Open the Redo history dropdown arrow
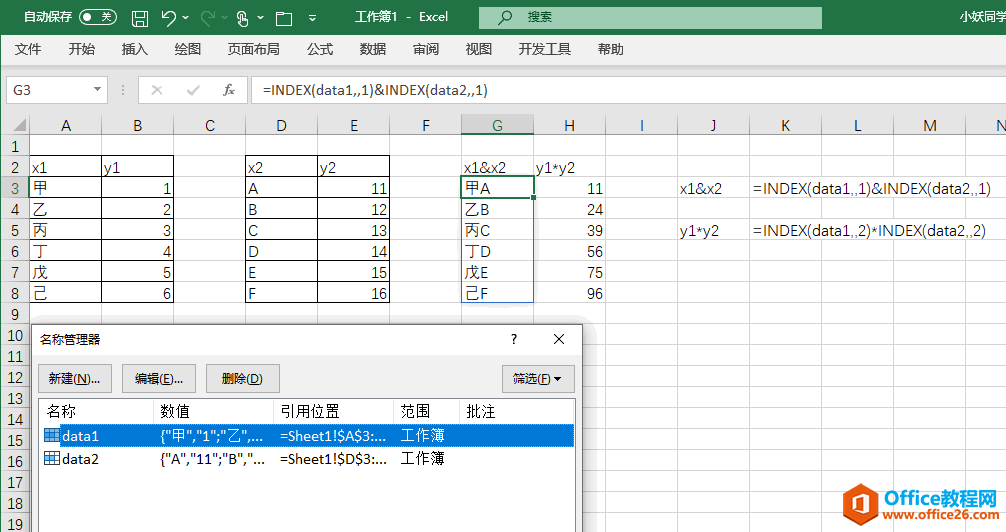The height and width of the screenshot is (532, 1006). click(x=225, y=17)
